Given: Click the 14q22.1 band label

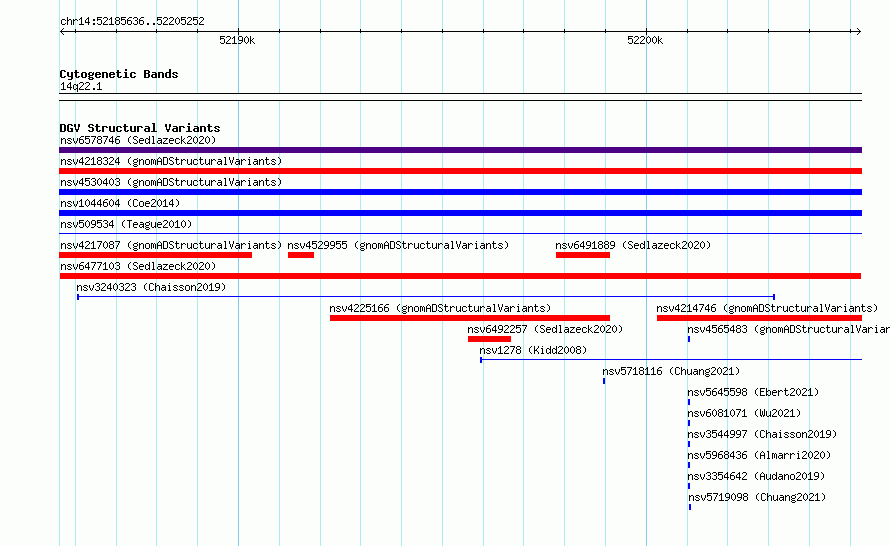Looking at the screenshot, I should (81, 86).
